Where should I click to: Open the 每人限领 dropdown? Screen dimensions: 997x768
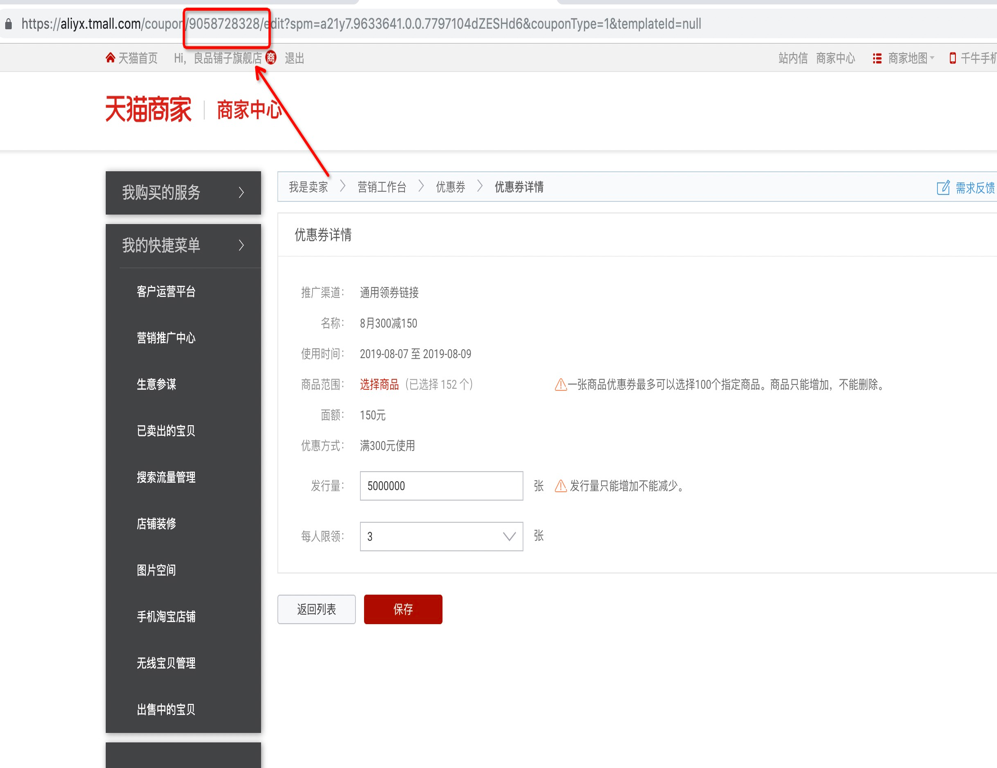441,537
